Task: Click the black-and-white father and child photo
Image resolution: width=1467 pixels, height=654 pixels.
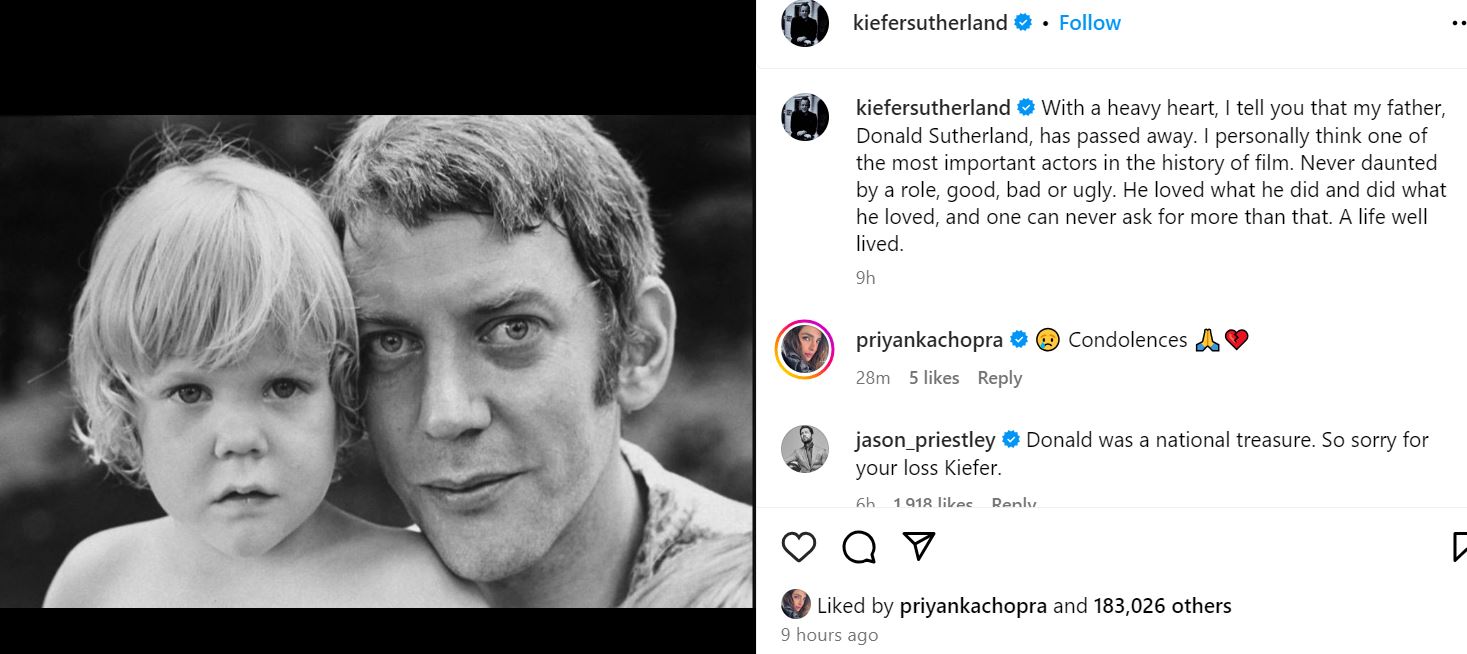Action: (x=377, y=361)
